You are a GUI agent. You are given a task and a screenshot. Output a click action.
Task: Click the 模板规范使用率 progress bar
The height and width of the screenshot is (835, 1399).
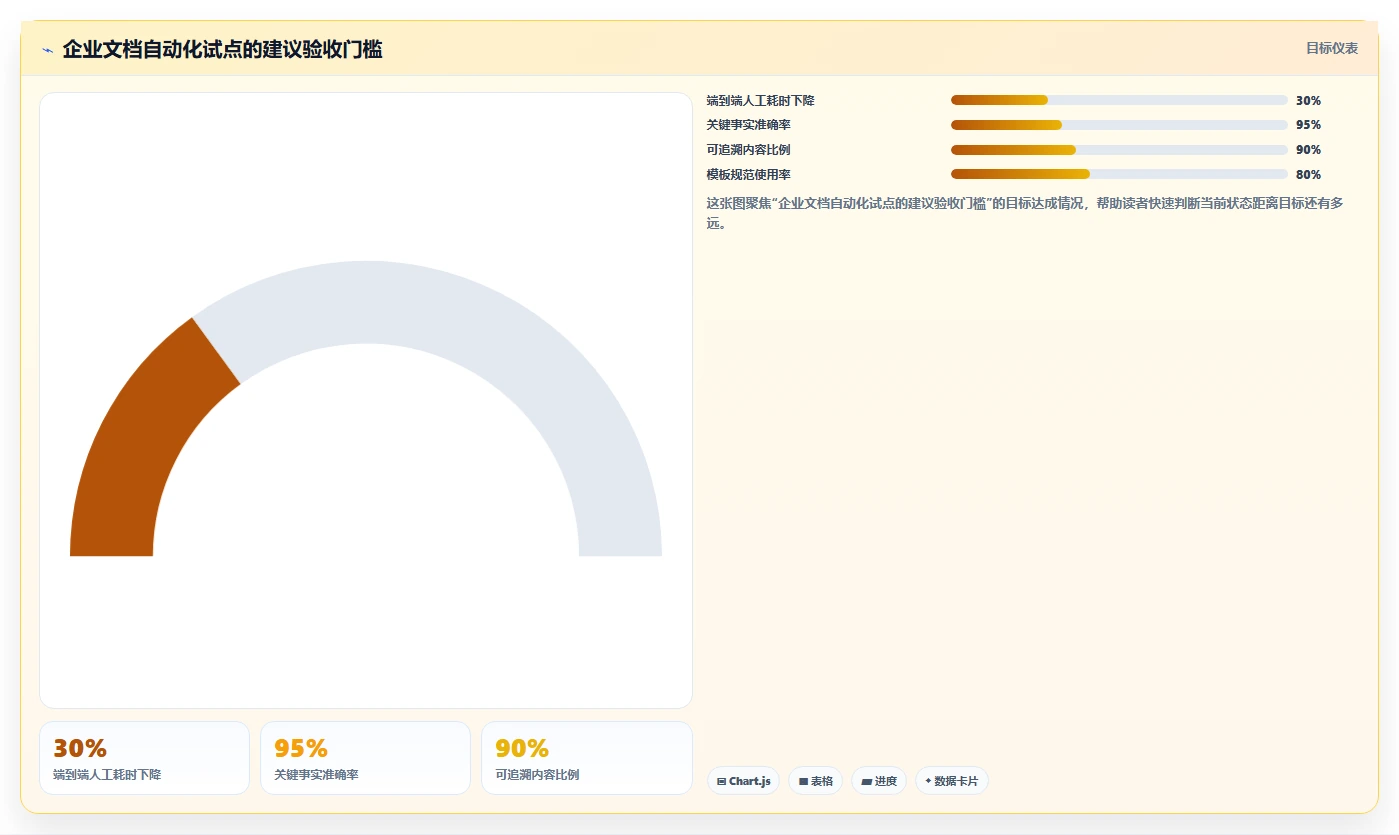click(1119, 174)
